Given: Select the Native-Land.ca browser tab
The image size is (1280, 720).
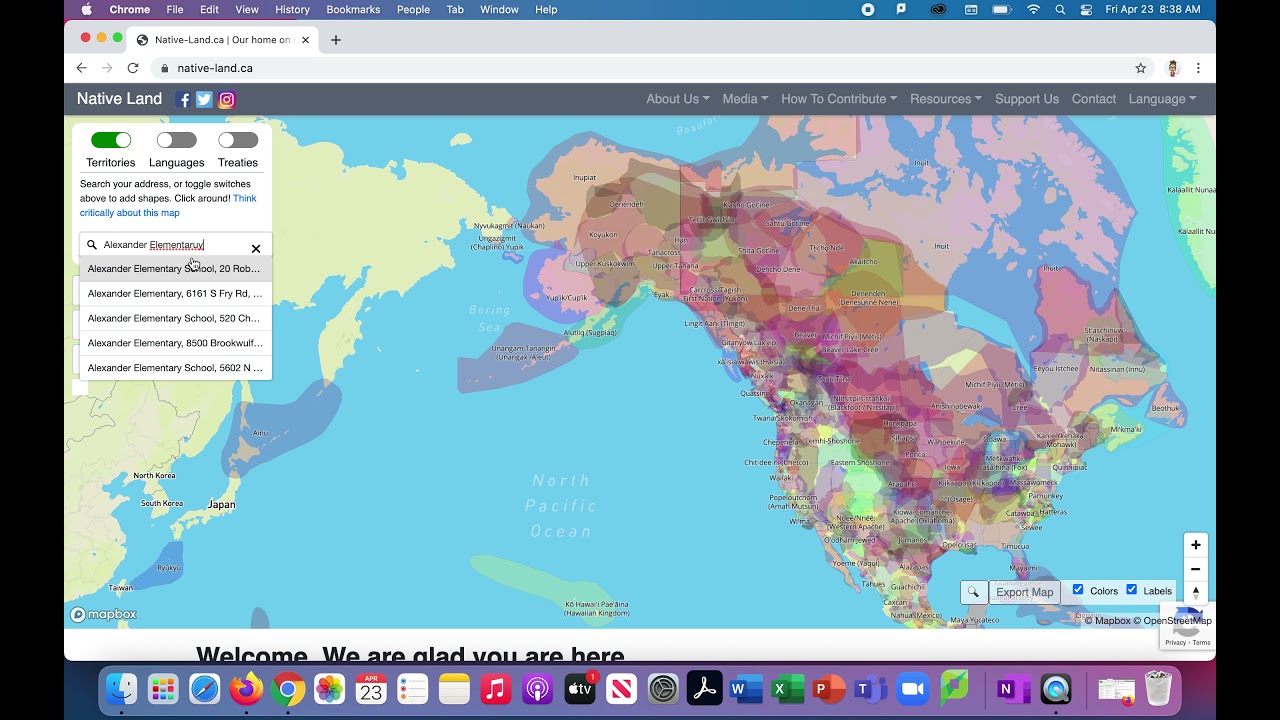Looking at the screenshot, I should point(222,40).
